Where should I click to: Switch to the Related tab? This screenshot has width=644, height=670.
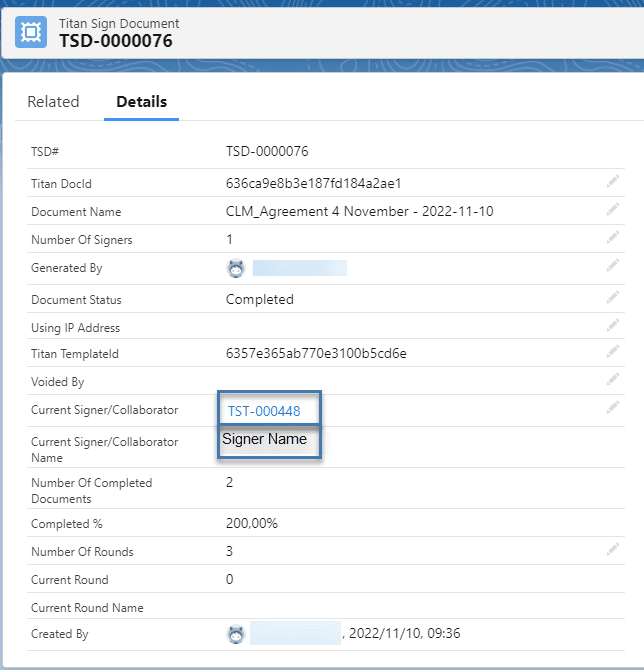pos(53,102)
